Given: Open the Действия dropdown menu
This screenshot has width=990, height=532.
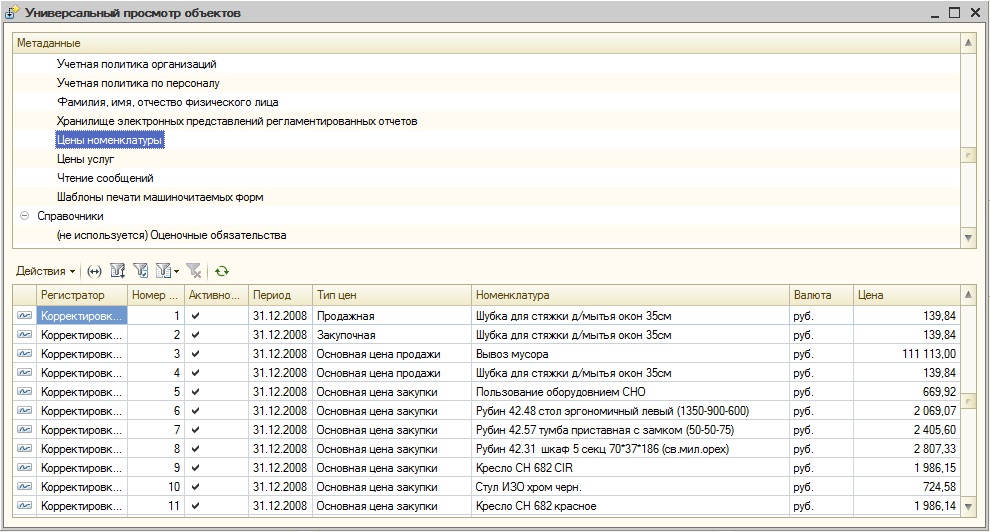Looking at the screenshot, I should (x=46, y=271).
